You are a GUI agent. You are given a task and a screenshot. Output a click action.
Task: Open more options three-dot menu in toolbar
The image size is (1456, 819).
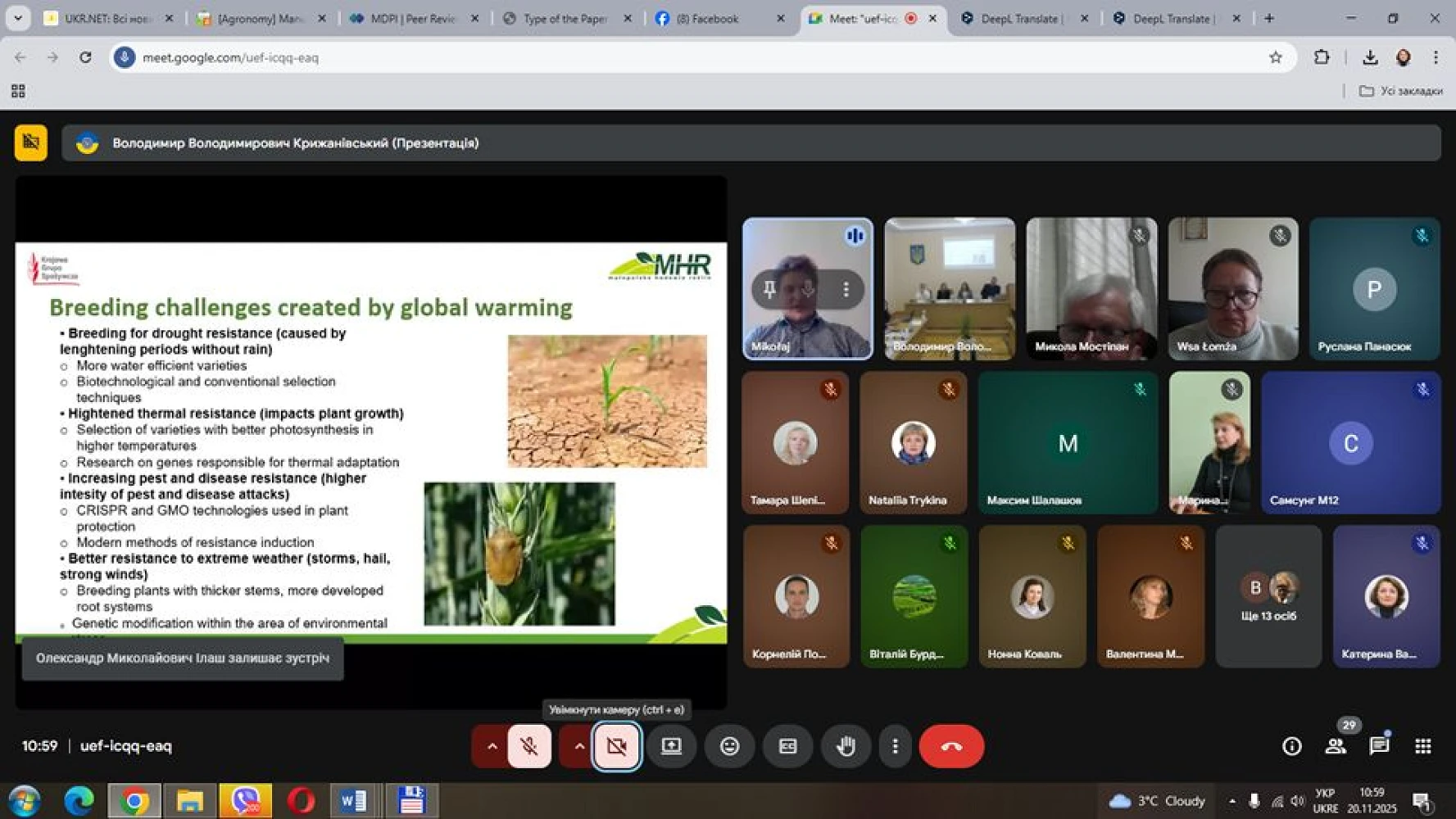click(x=895, y=746)
